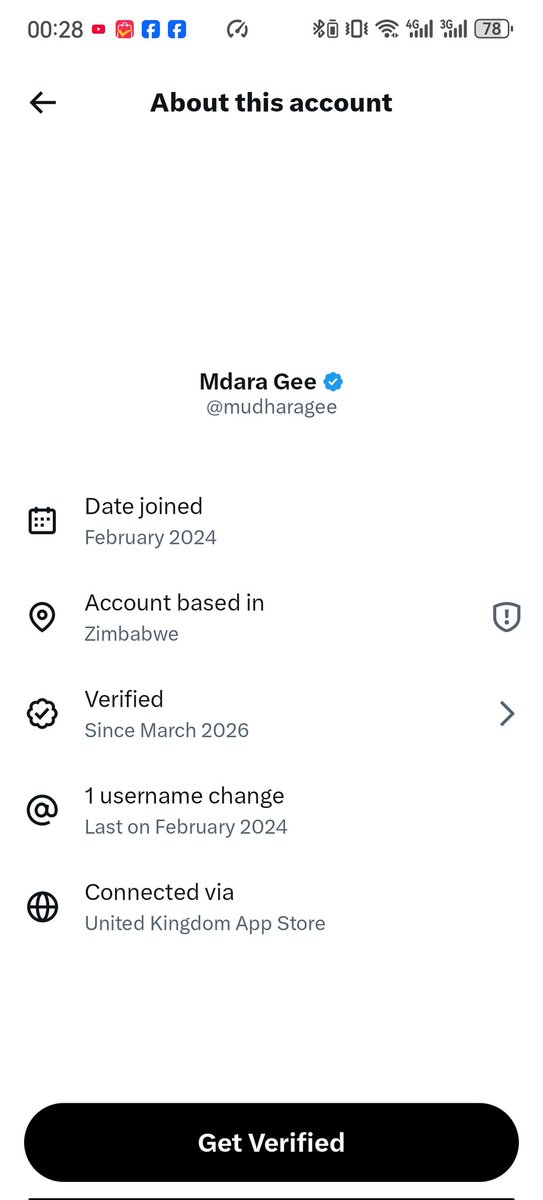This screenshot has width=543, height=1200.
Task: Tap the Date joined February 2024 entry
Action: point(271,521)
